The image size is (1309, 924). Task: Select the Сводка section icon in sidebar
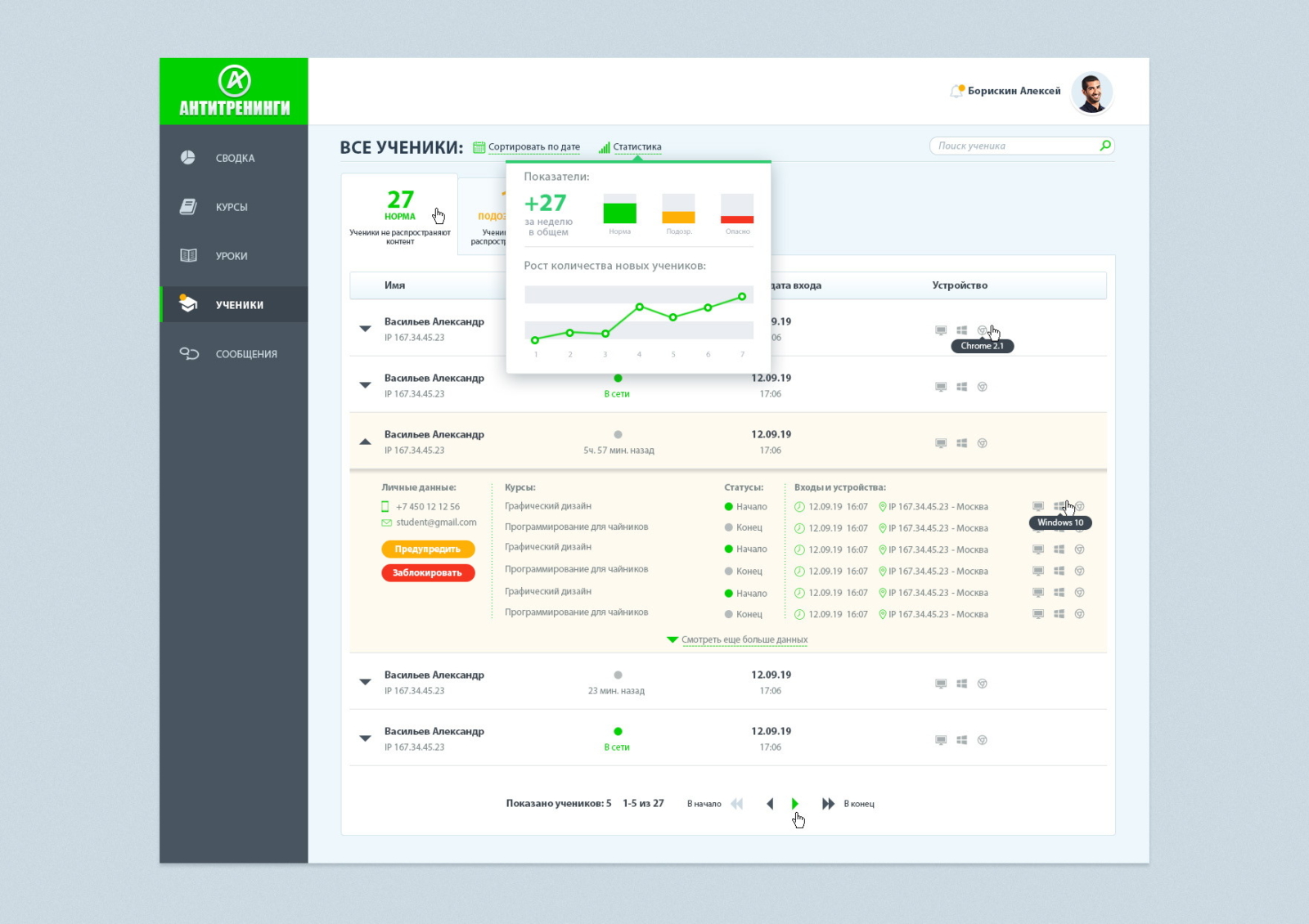coord(187,158)
